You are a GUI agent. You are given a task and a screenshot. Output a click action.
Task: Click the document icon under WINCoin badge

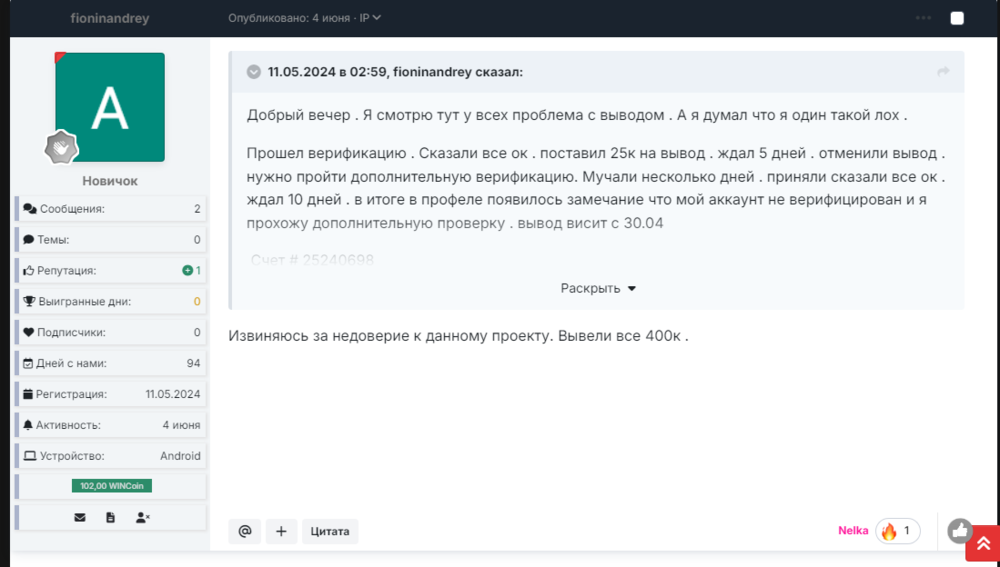pyautogui.click(x=110, y=517)
